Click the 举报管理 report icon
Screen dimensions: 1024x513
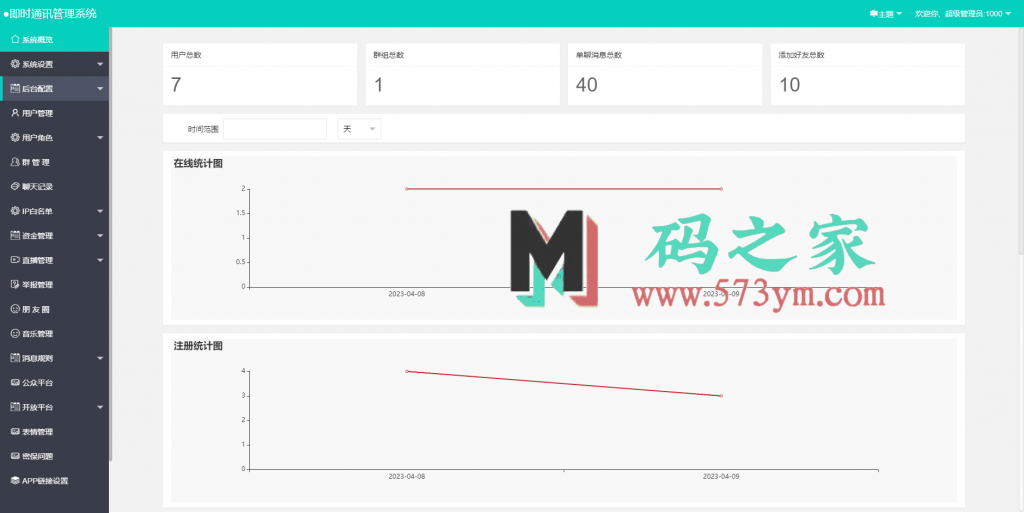click(15, 285)
